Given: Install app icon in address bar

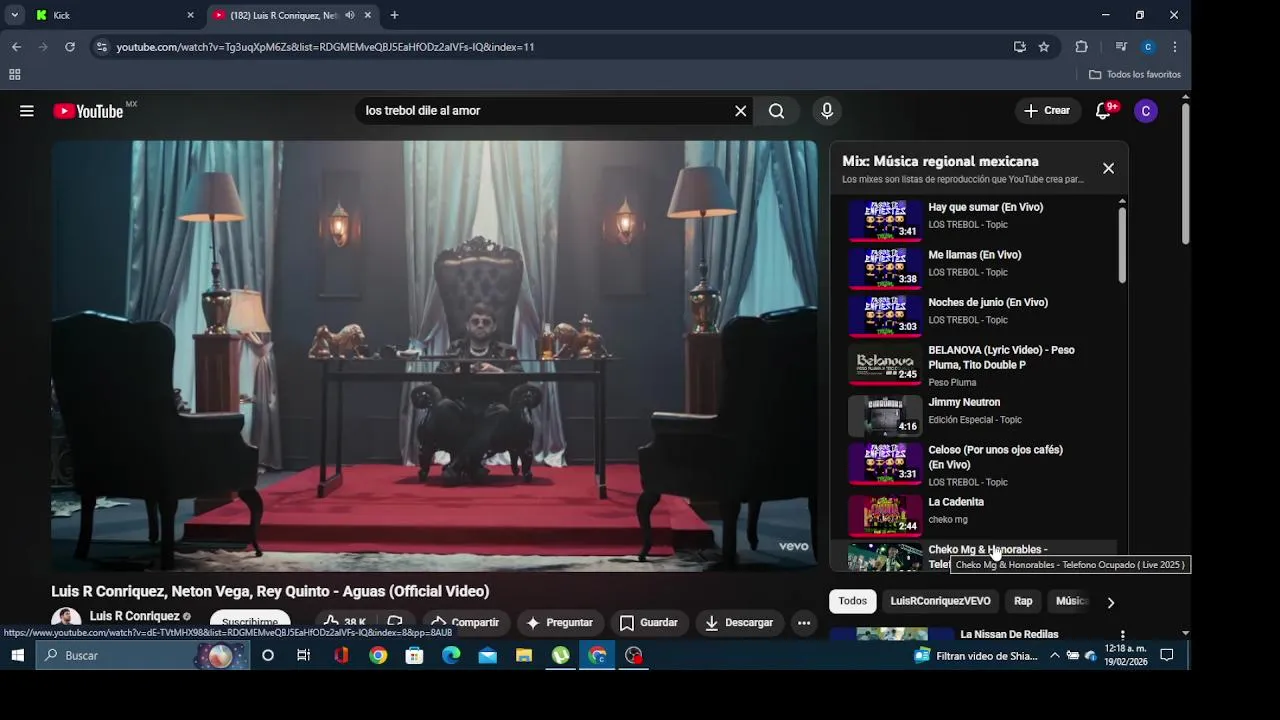Looking at the screenshot, I should pos(1019,46).
